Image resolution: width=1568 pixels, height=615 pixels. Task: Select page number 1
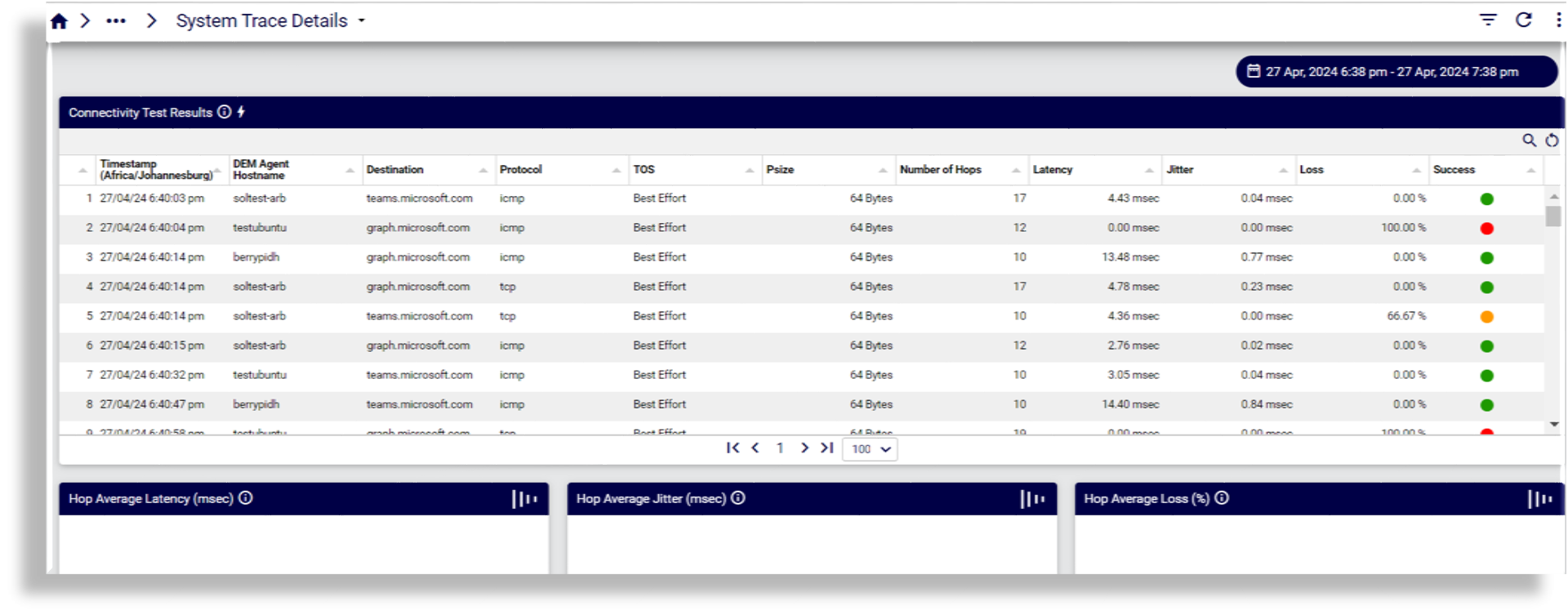780,448
